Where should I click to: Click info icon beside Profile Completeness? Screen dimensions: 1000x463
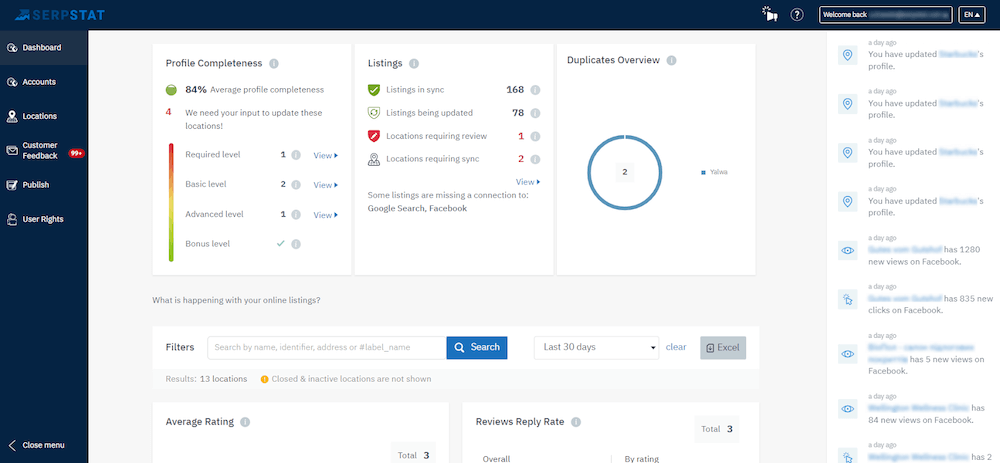274,63
